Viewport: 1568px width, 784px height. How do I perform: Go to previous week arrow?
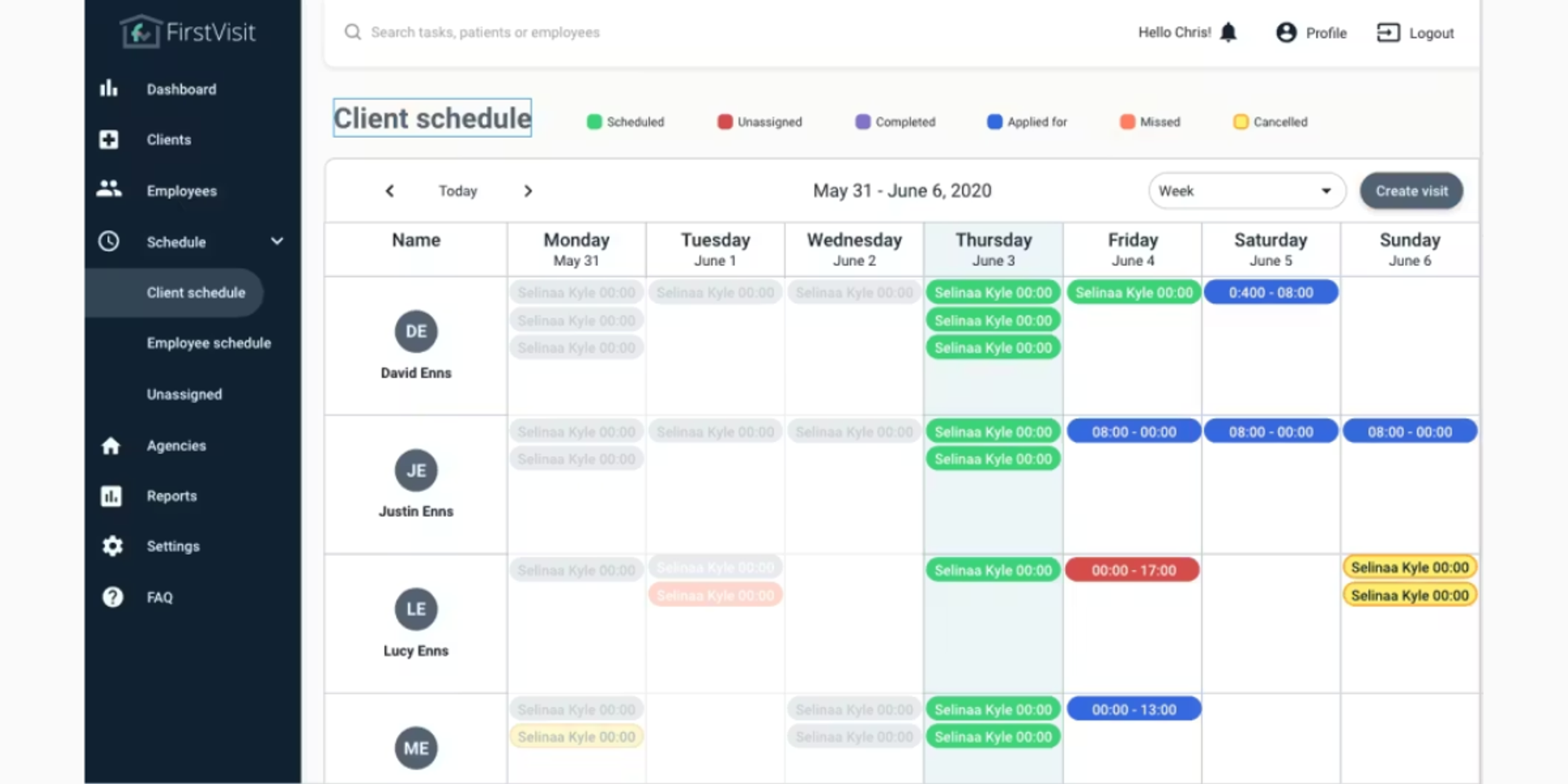[x=390, y=191]
